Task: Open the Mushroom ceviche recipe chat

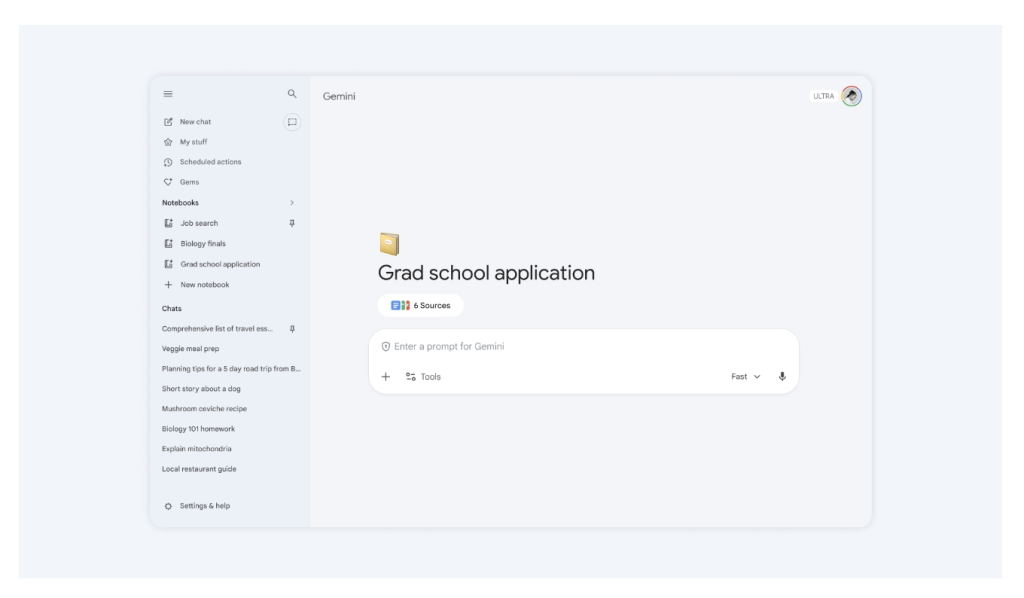Action: tap(204, 409)
